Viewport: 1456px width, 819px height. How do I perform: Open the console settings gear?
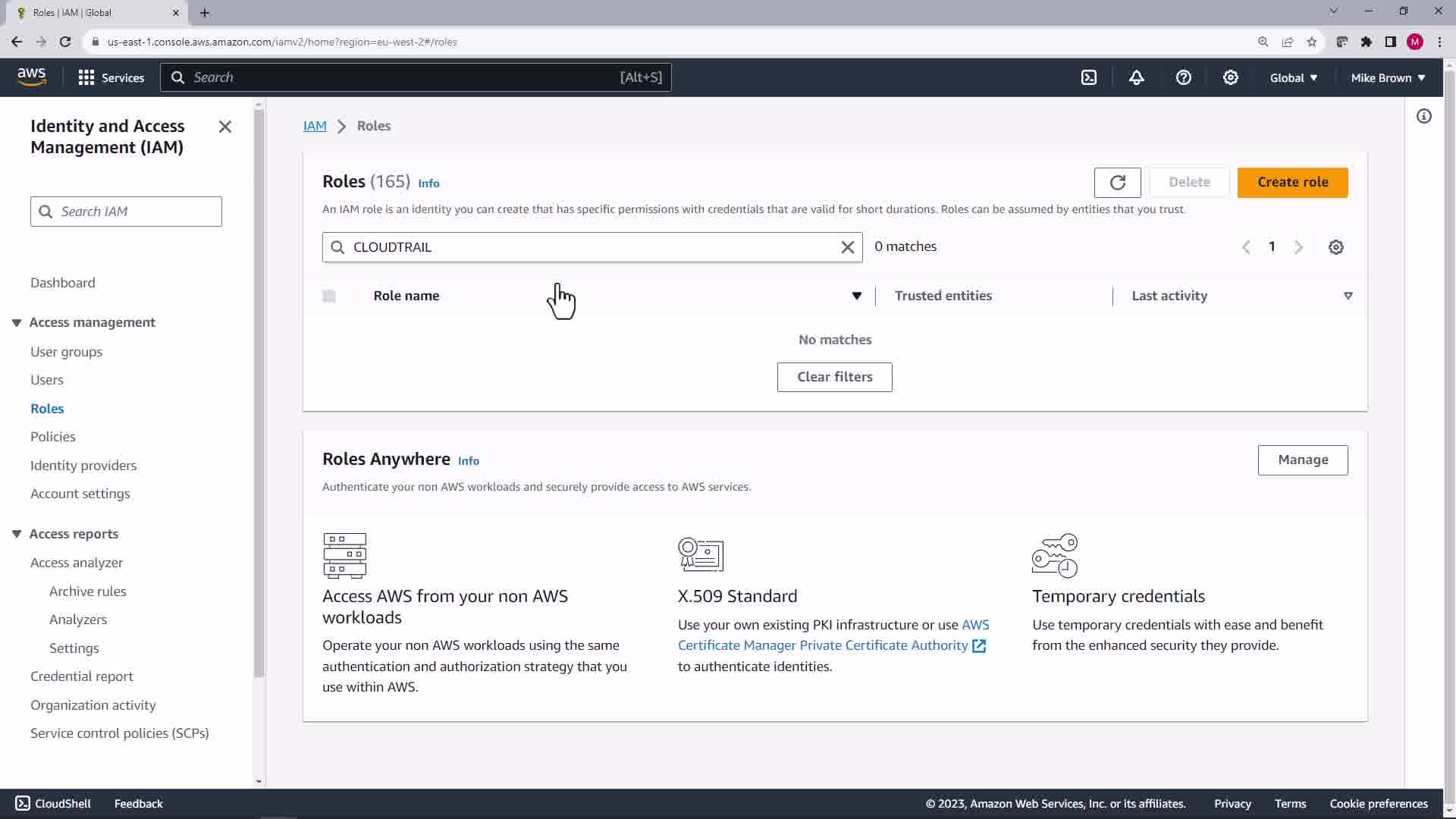click(x=1230, y=77)
